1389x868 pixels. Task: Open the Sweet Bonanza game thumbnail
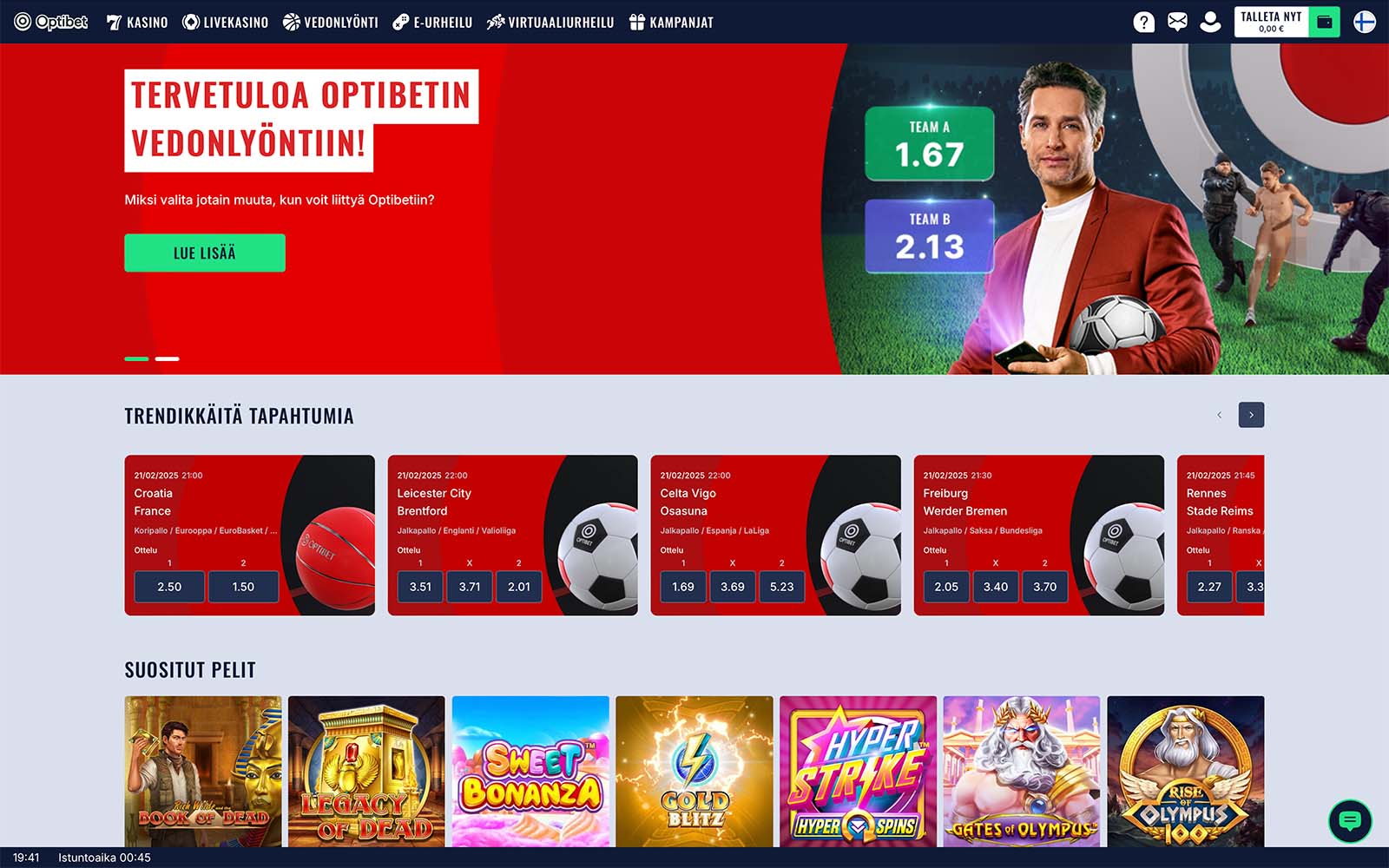(530, 771)
